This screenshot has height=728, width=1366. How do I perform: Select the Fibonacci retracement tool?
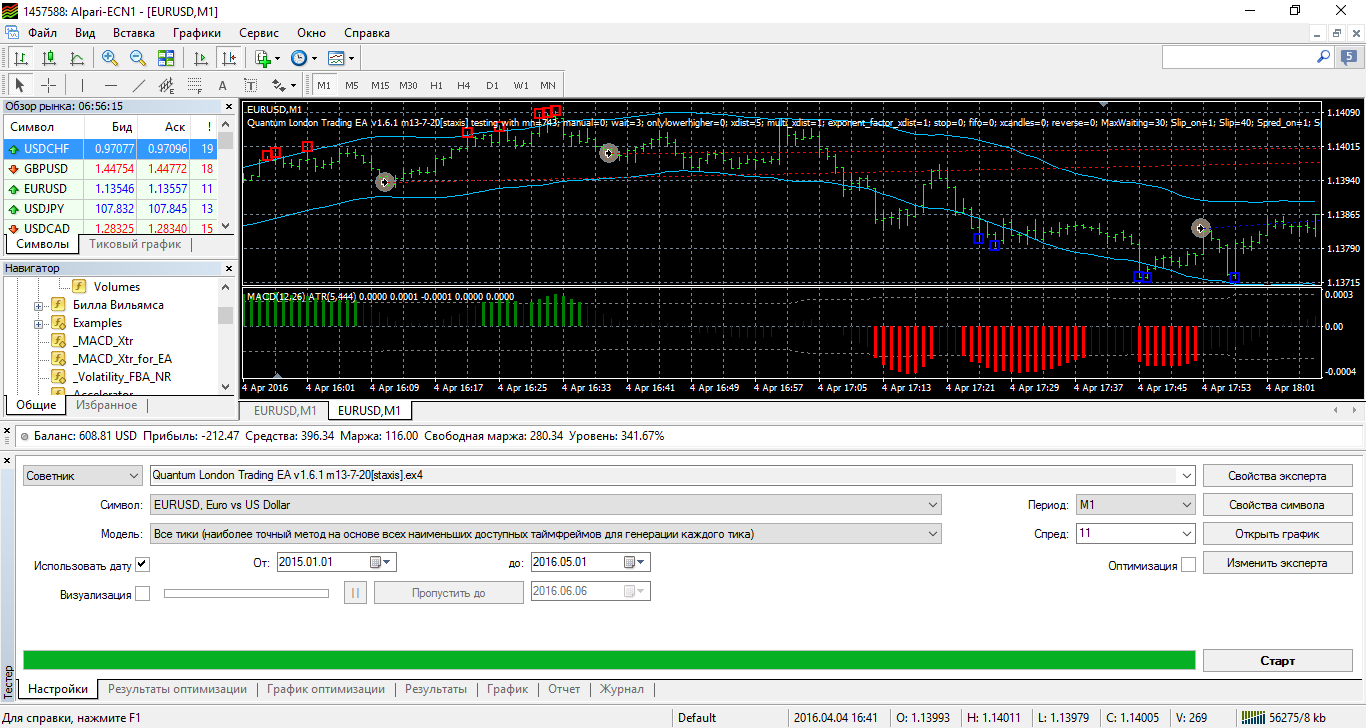coord(195,85)
